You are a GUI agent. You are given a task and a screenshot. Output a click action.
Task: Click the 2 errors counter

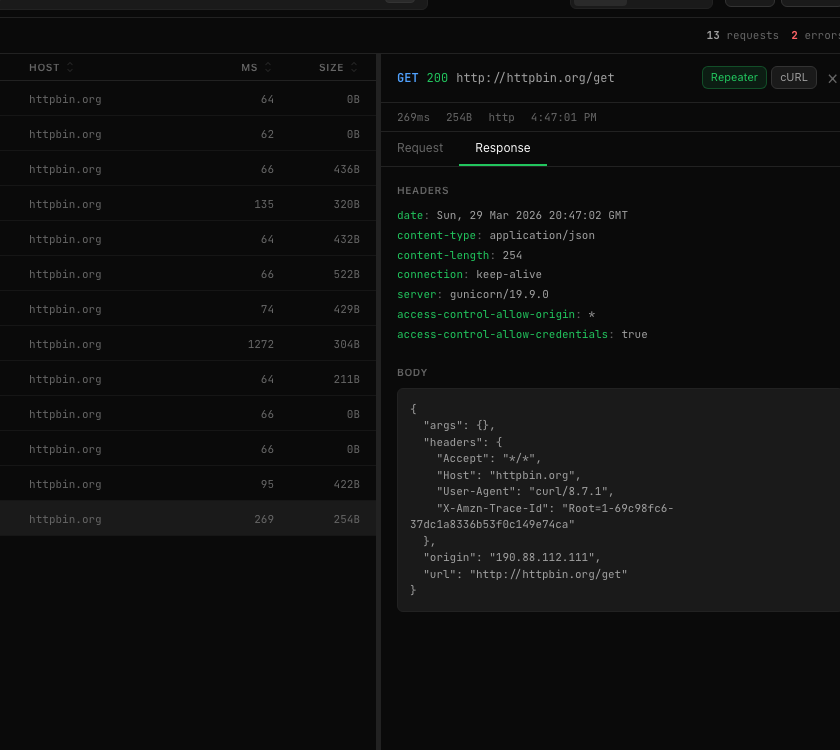(815, 35)
